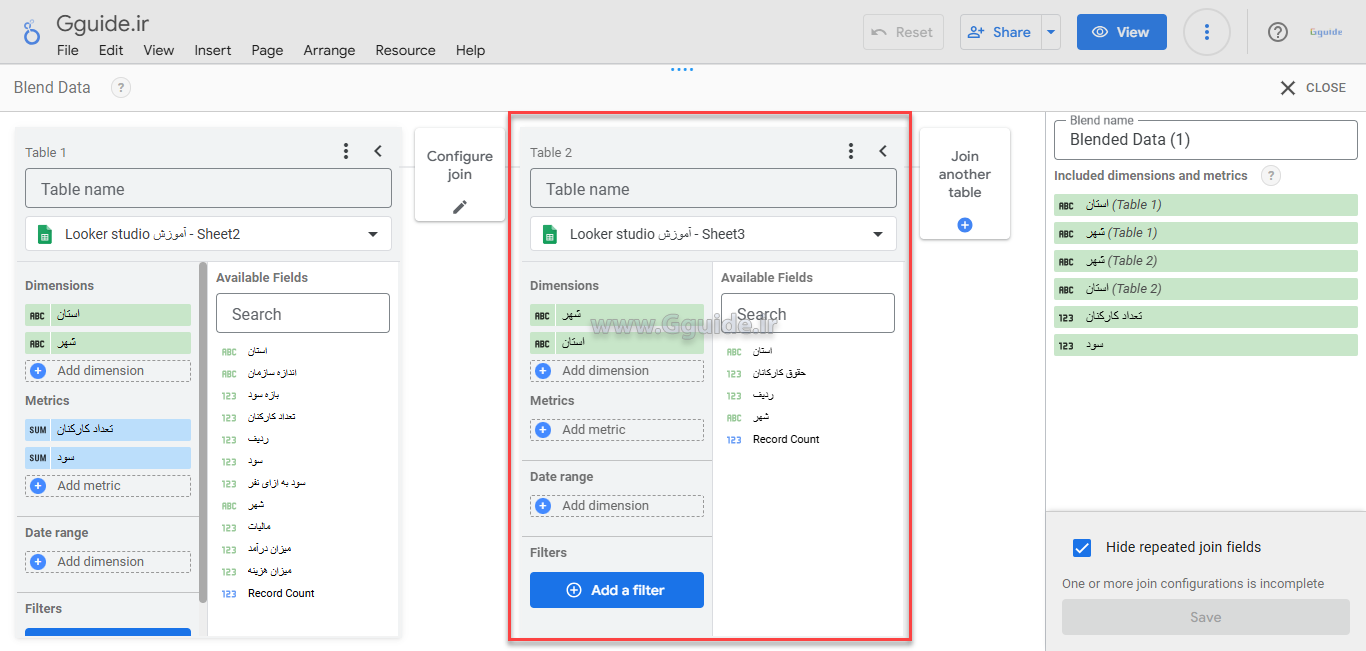Expand the Share button dropdown arrow

click(1050, 32)
